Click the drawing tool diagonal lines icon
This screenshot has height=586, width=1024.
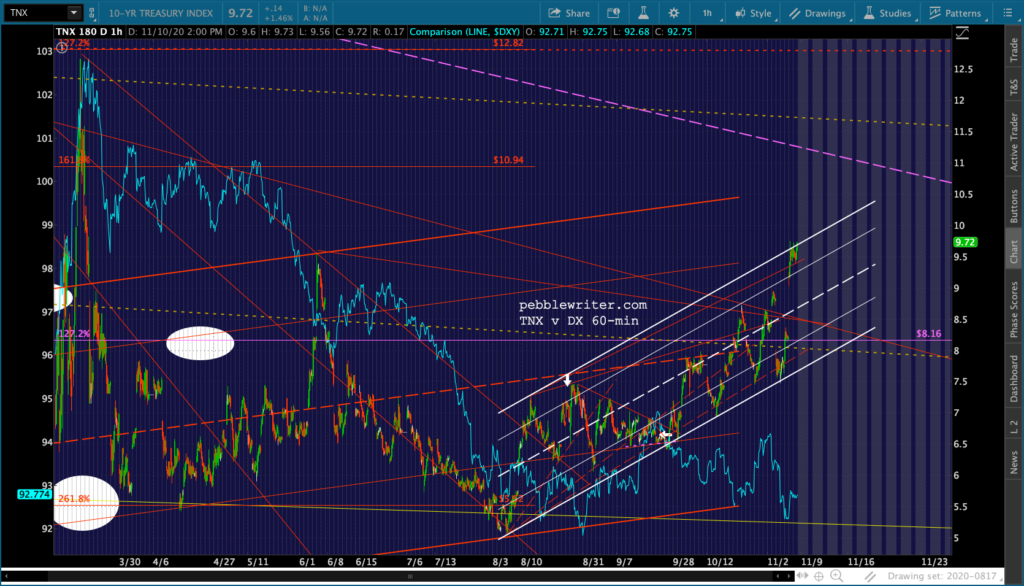[870, 576]
